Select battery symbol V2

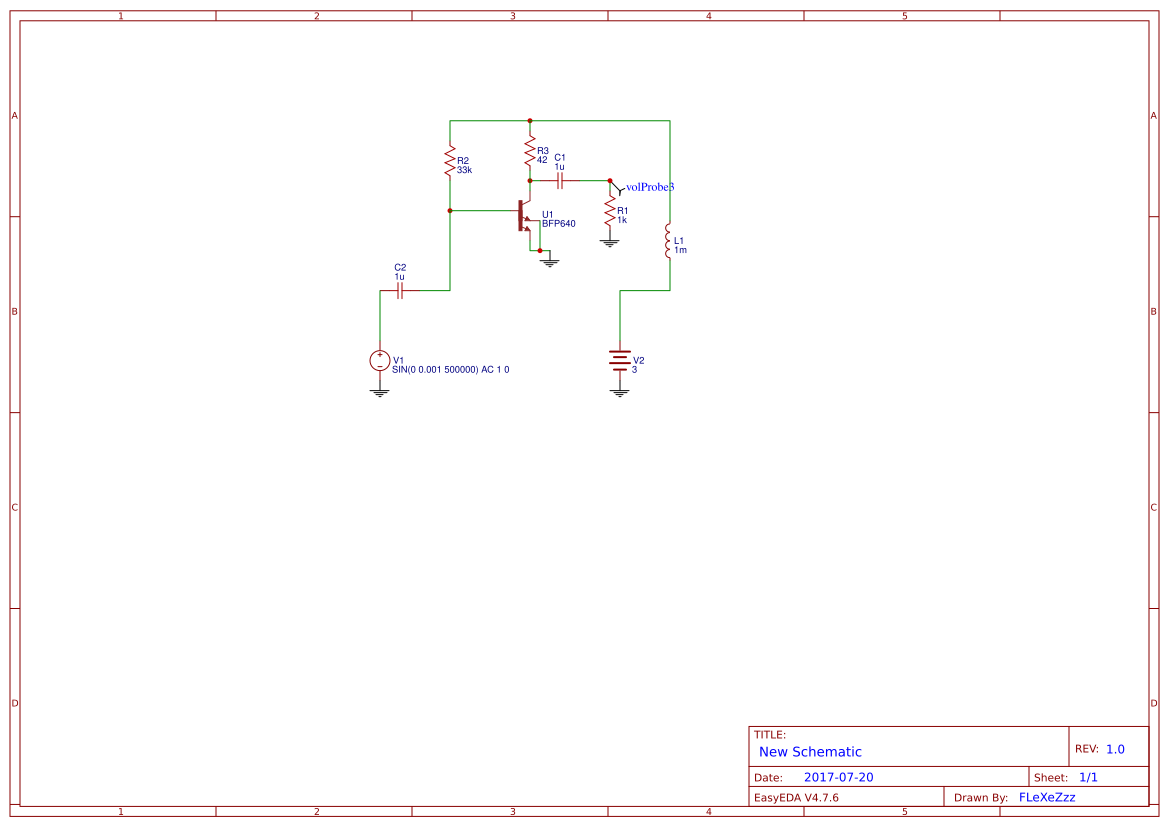tap(619, 360)
